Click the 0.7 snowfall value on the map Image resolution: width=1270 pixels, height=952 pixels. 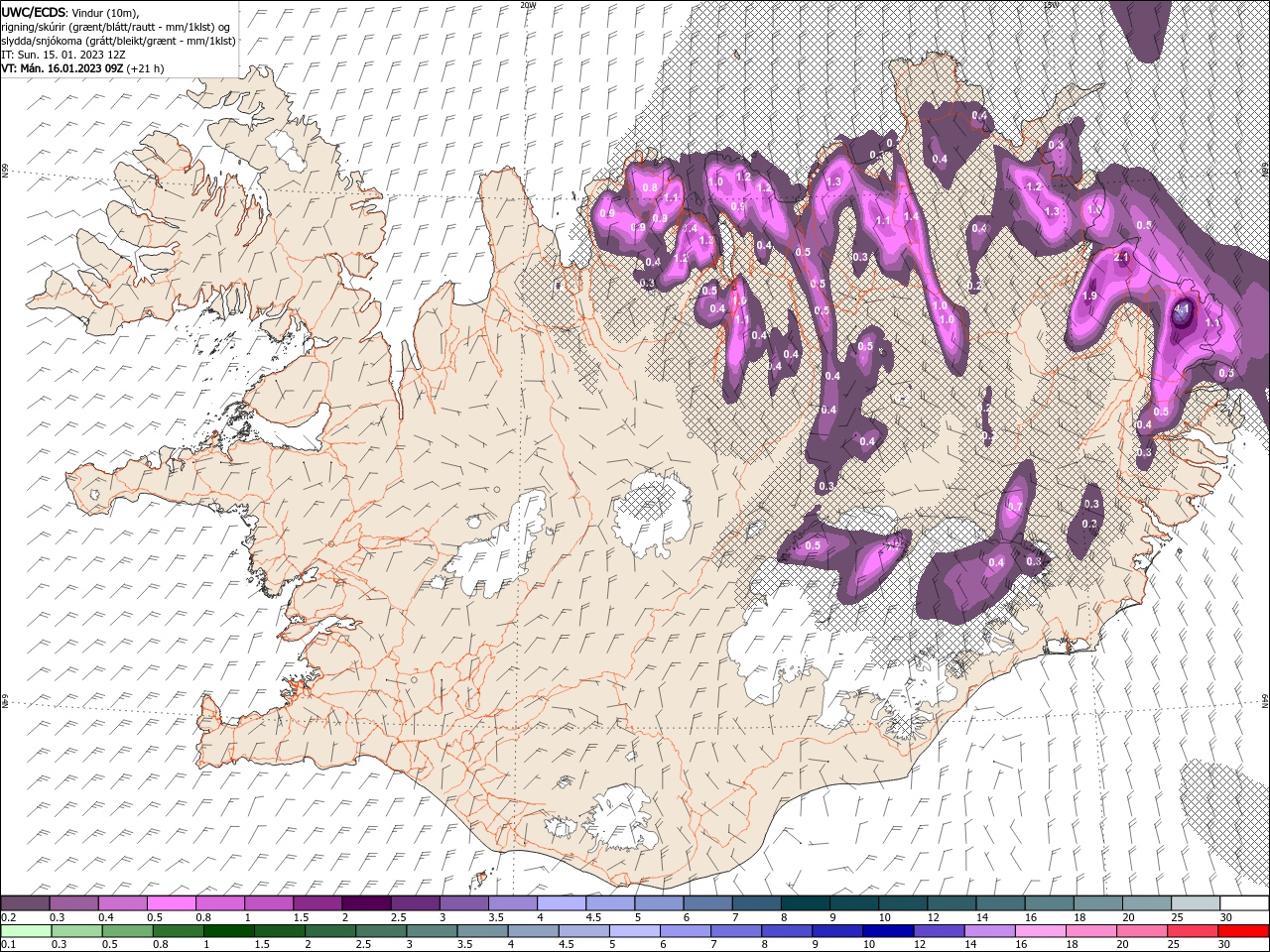click(1015, 507)
